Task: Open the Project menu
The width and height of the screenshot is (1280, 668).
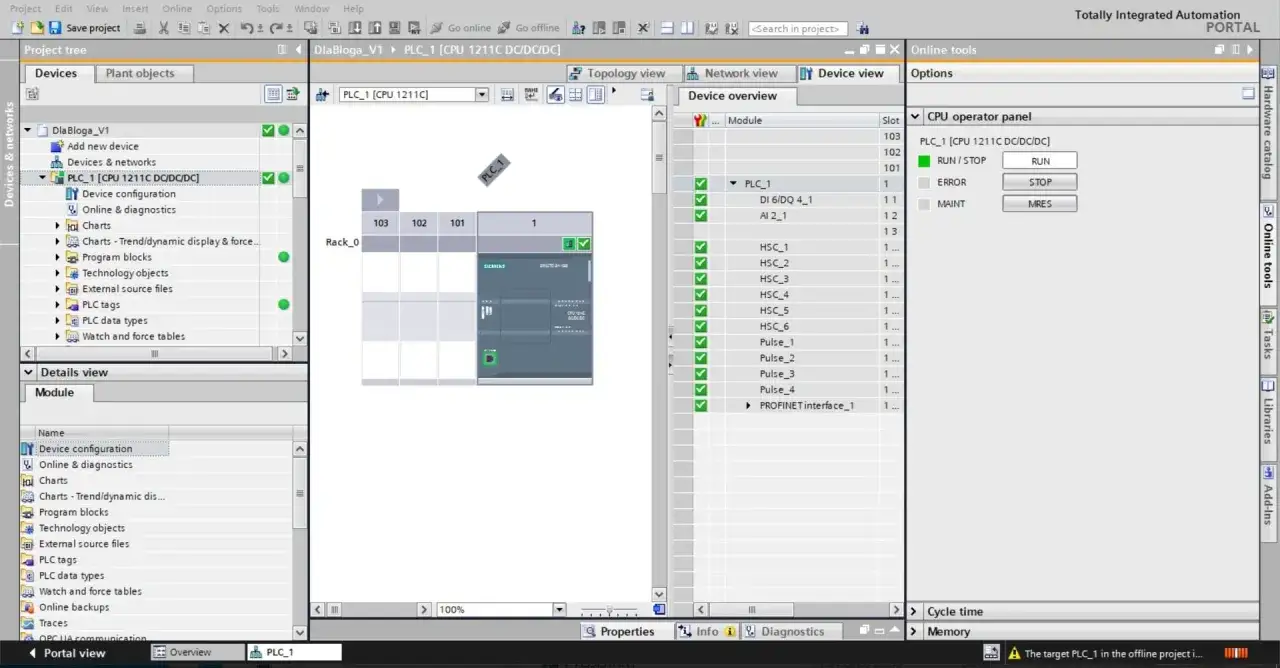Action: (x=25, y=8)
